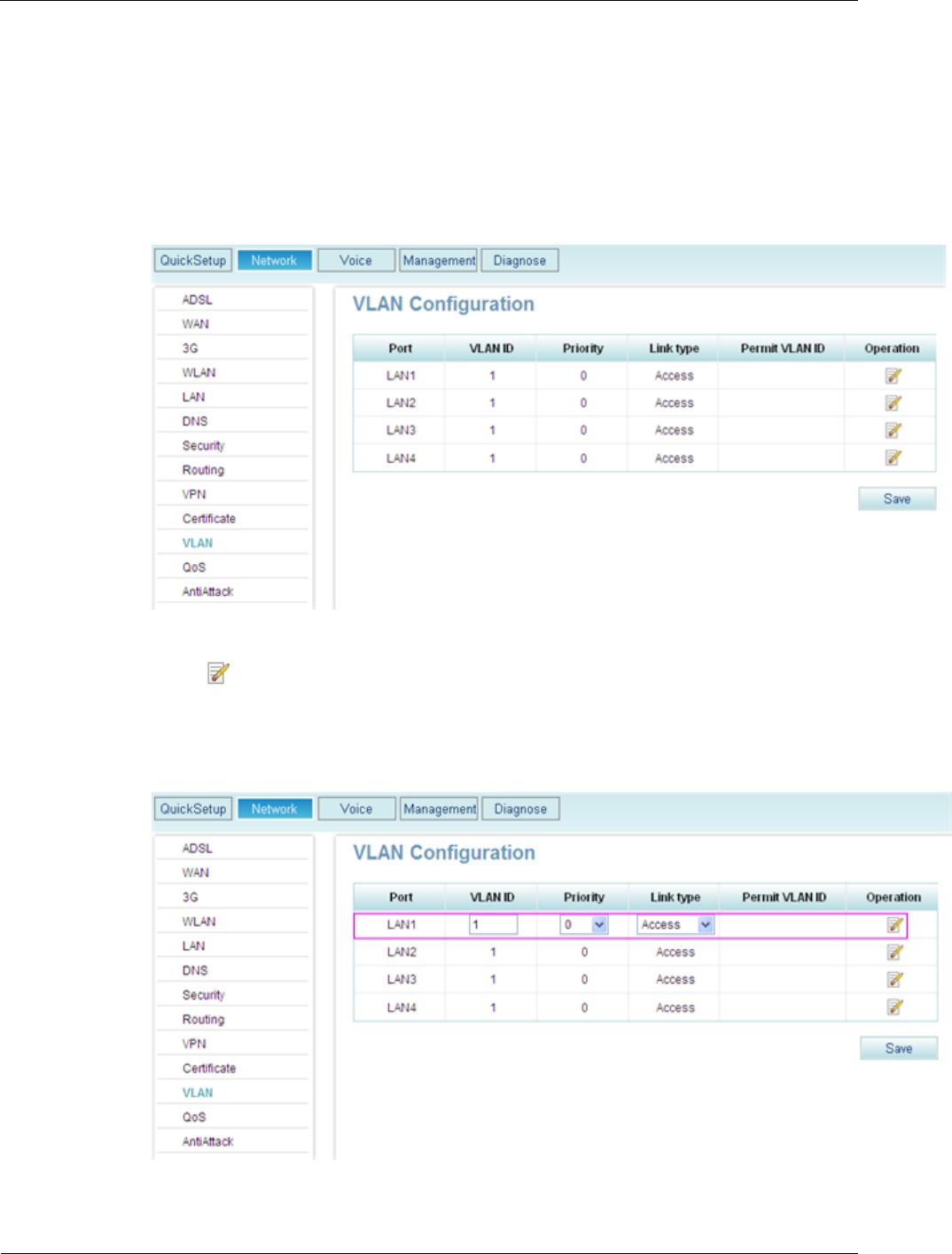Viewport: 952px width, 1254px height.
Task: Select Security in lower sidebar
Action: (204, 995)
